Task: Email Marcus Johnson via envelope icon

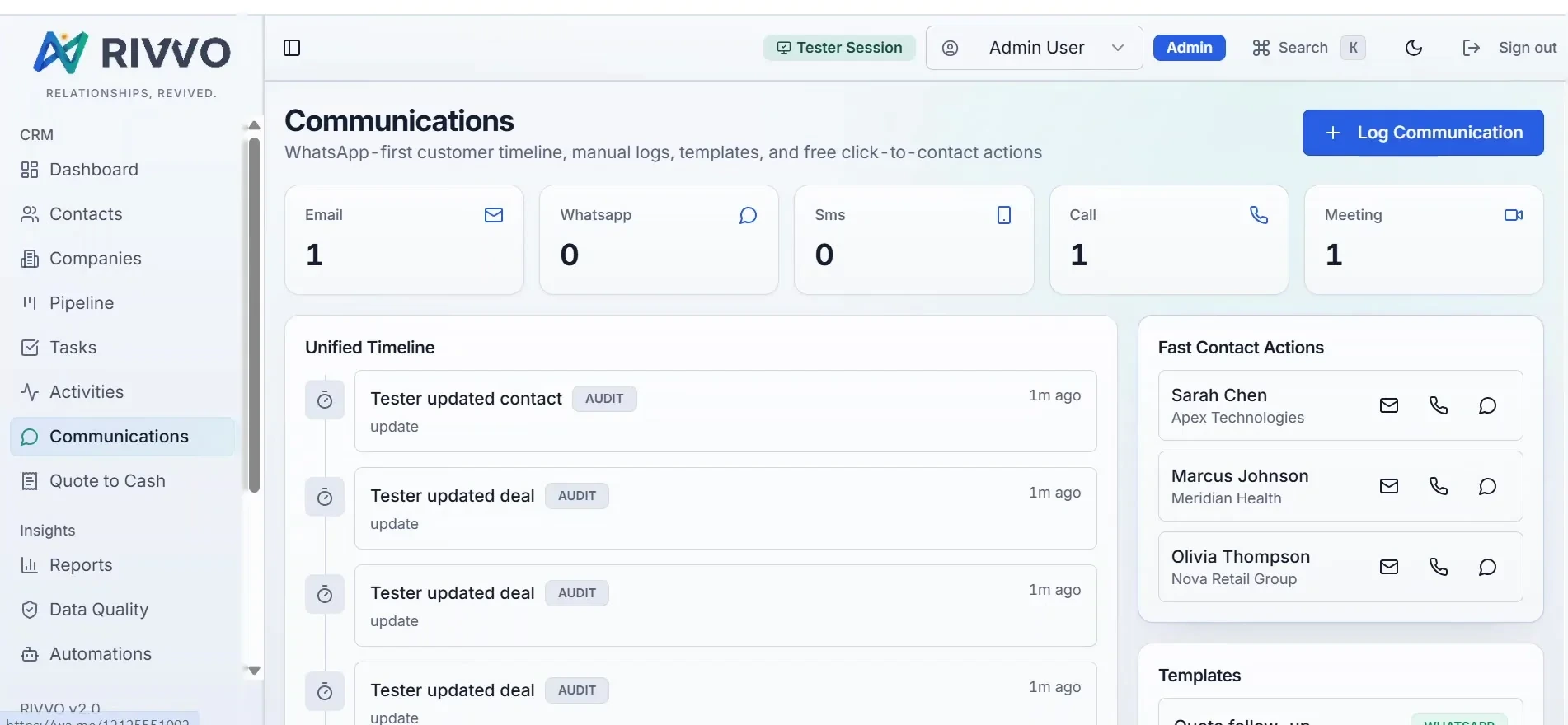Action: (x=1389, y=486)
